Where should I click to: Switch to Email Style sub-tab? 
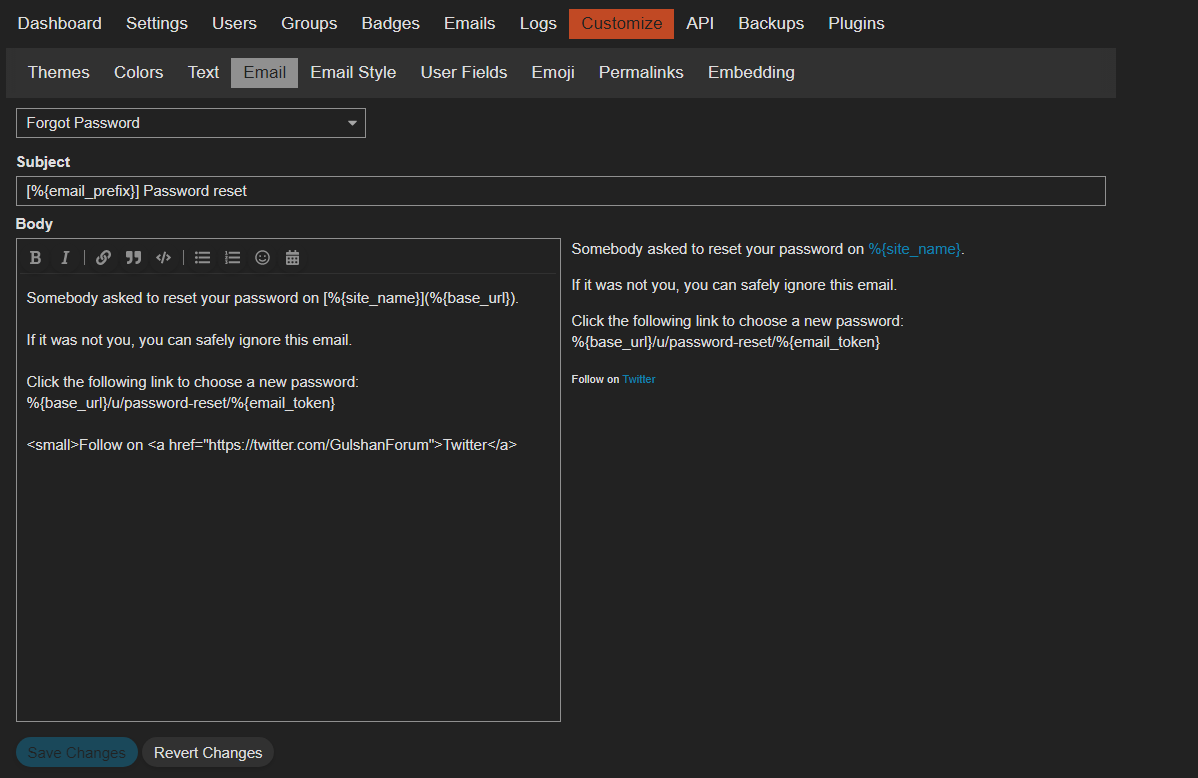[x=353, y=73]
